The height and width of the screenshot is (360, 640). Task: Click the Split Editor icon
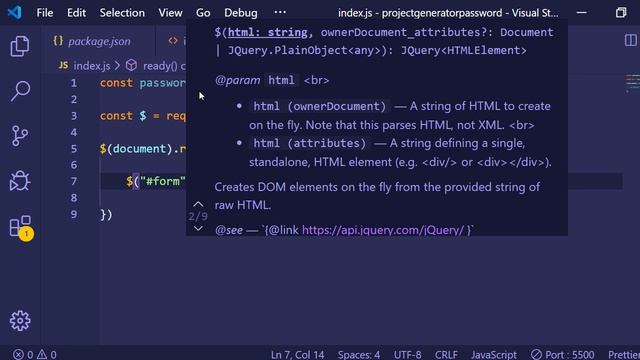tap(631, 40)
